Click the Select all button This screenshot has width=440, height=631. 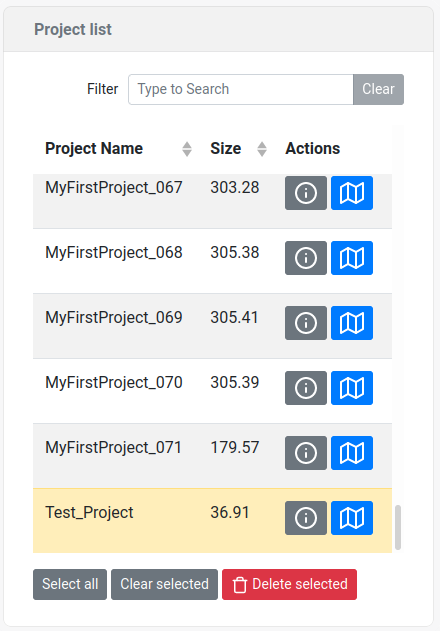pyautogui.click(x=70, y=584)
